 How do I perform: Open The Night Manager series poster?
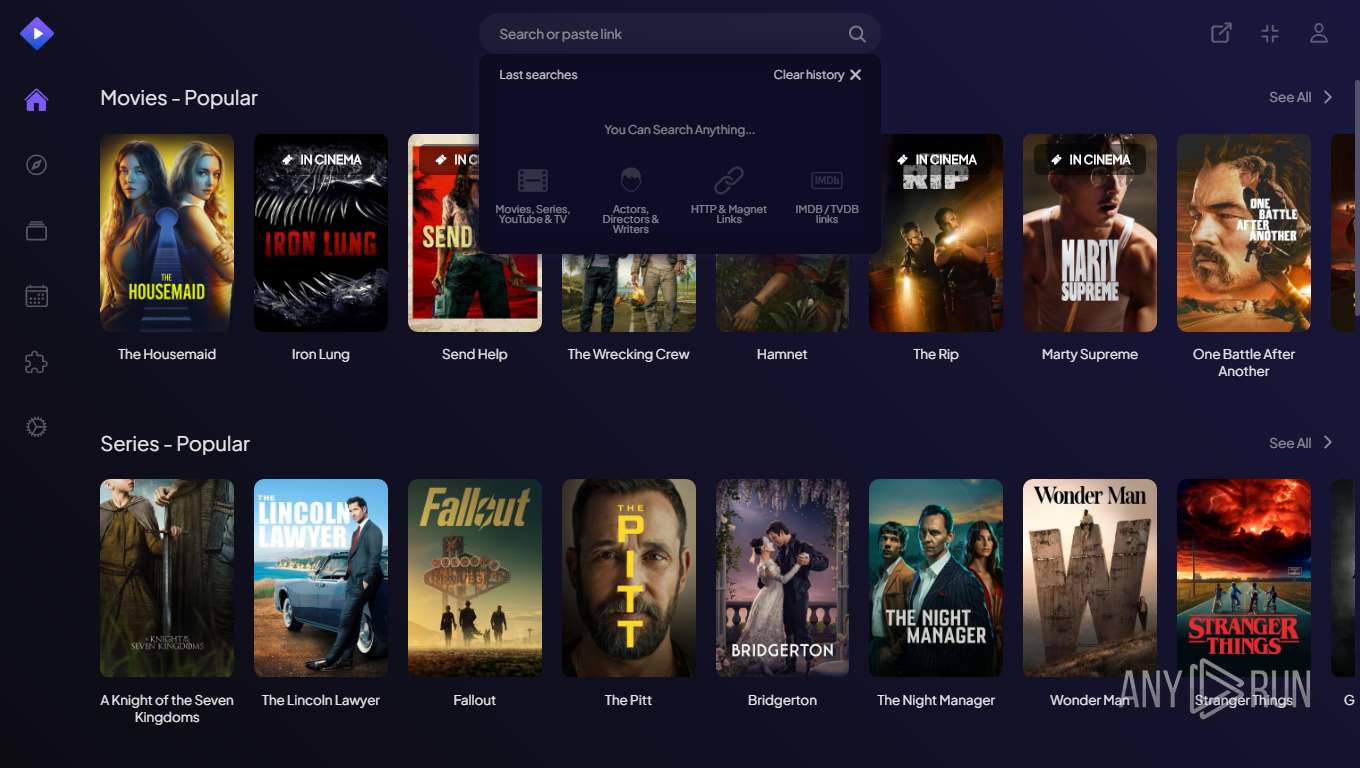pos(936,578)
